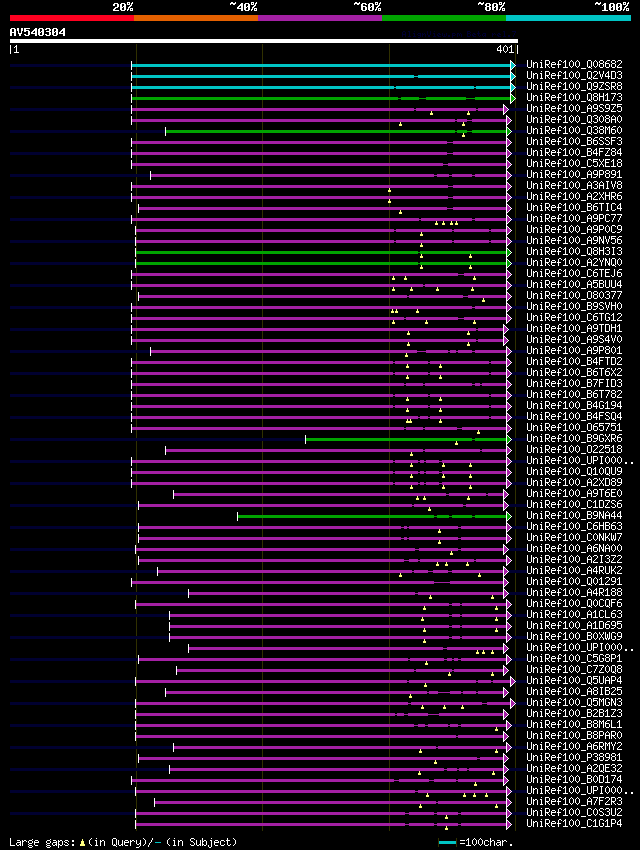Select label UniRef100_A9PC77
640x850 pixels.
574,218
